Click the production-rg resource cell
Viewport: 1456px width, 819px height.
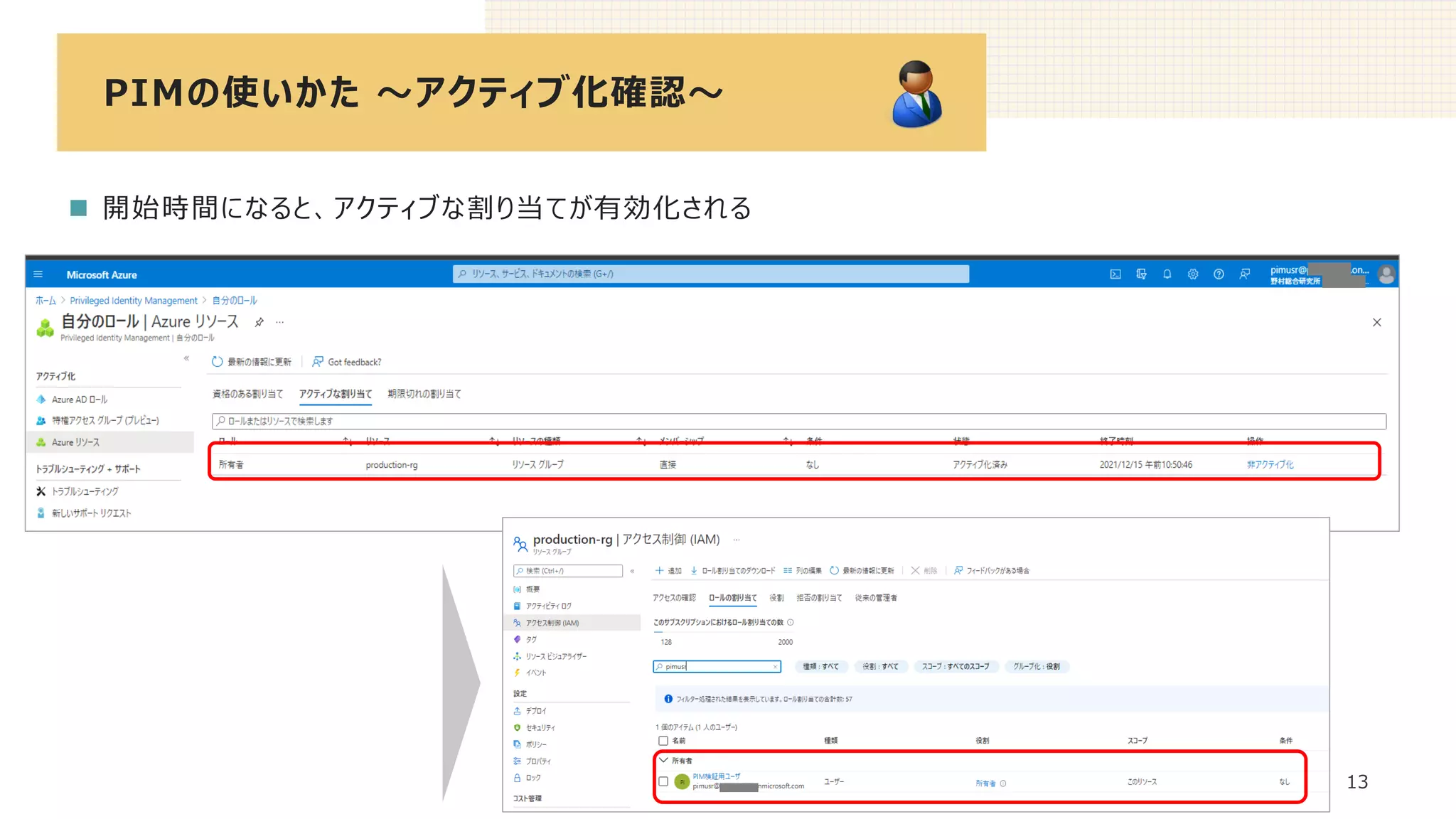(392, 465)
